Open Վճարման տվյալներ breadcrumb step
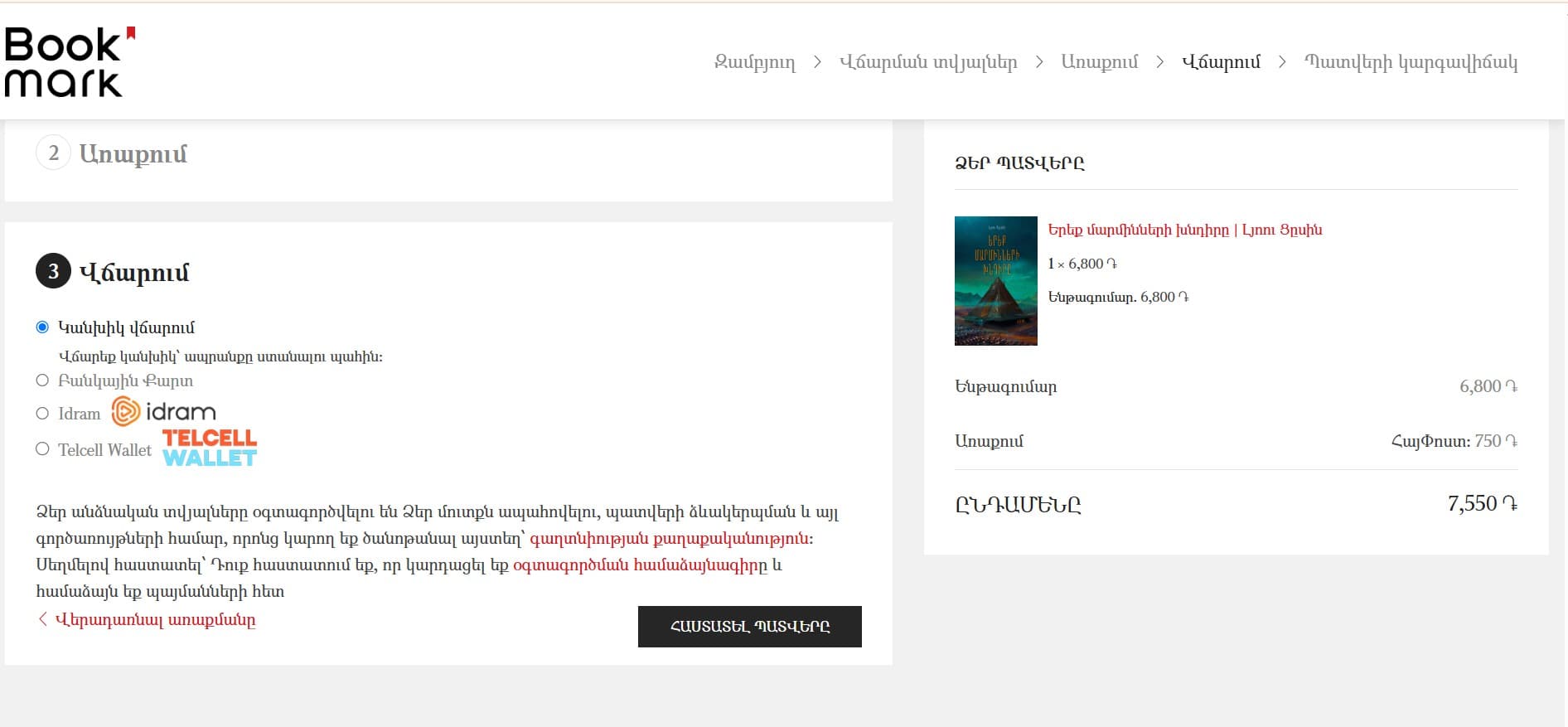 pos(927,62)
